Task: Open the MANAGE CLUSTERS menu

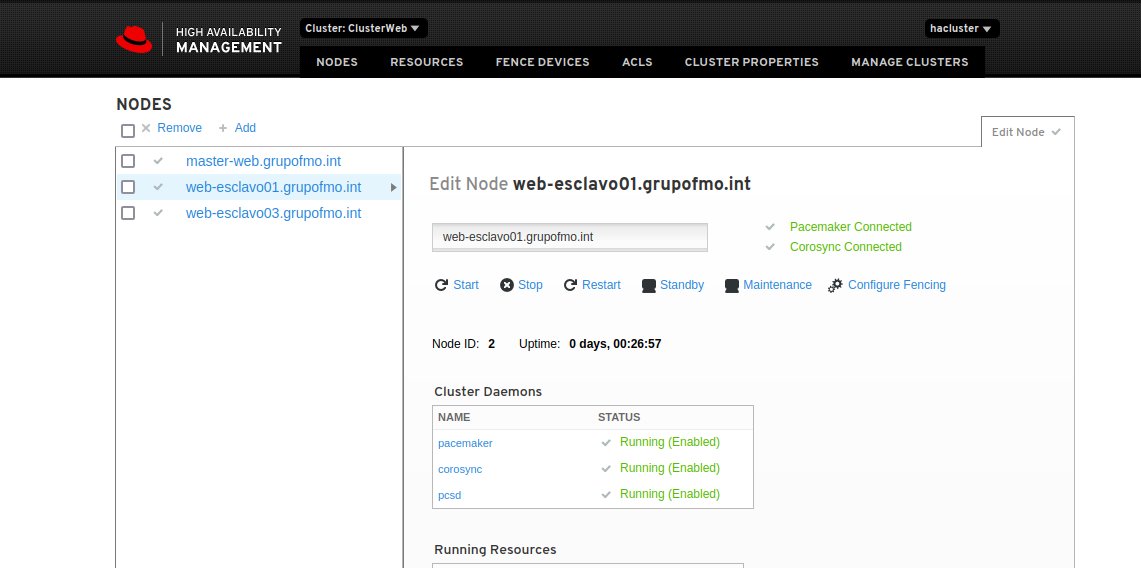Action: point(910,62)
